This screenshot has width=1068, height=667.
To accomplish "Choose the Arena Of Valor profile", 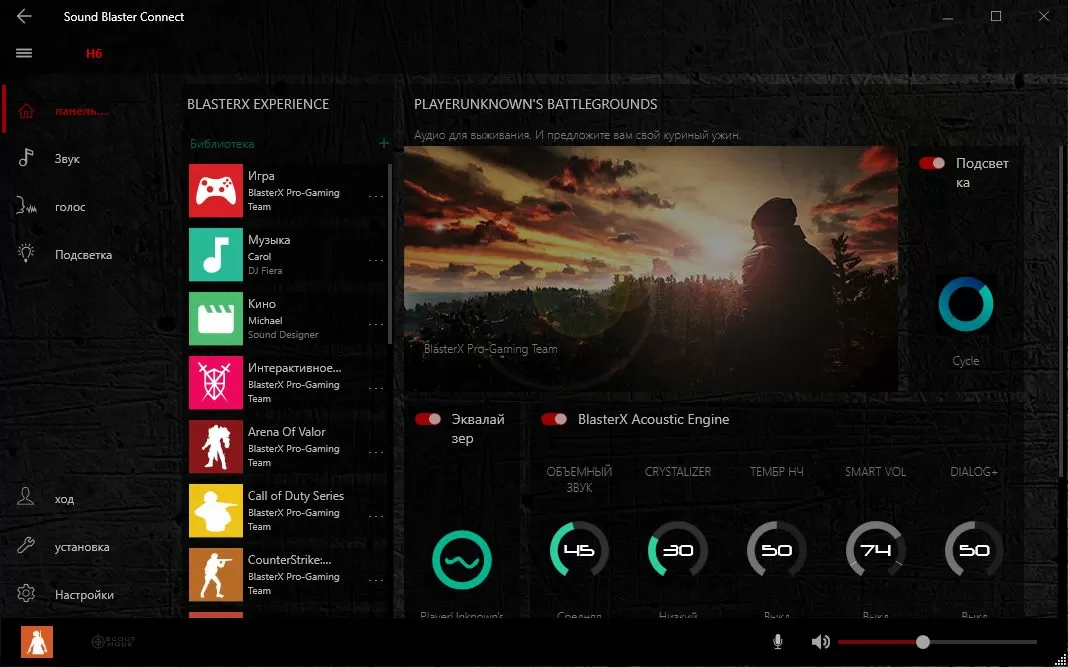I will click(x=285, y=447).
